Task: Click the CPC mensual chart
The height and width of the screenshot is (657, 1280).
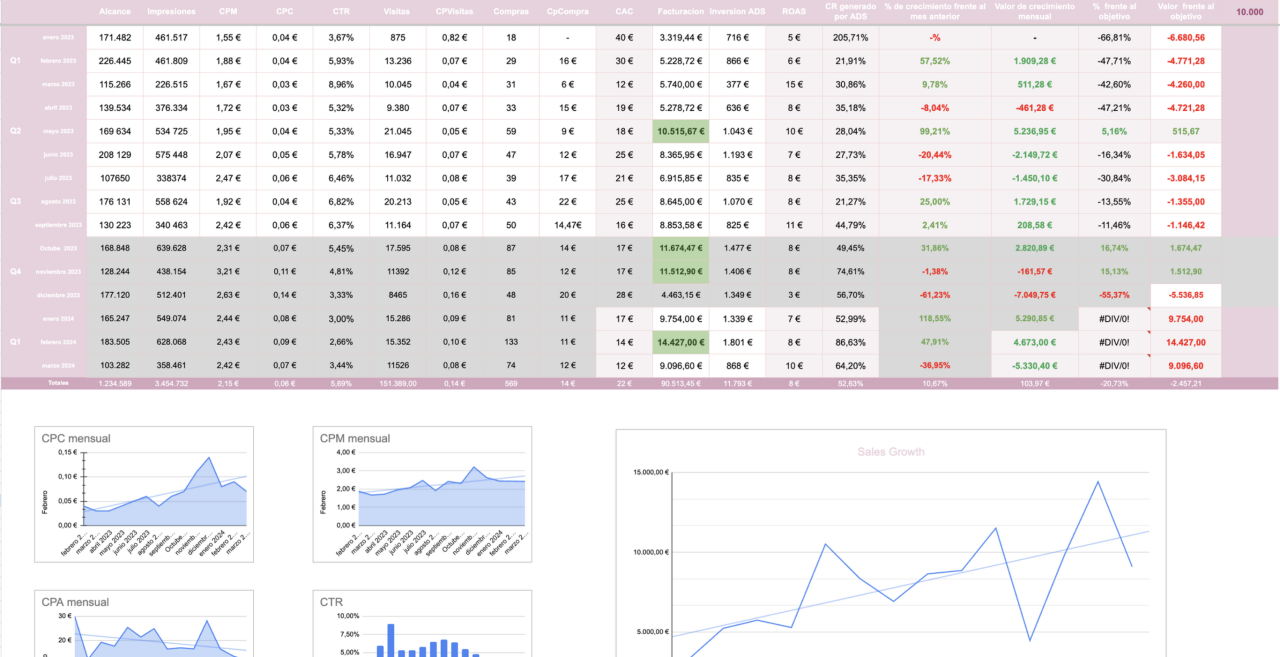Action: click(x=144, y=494)
